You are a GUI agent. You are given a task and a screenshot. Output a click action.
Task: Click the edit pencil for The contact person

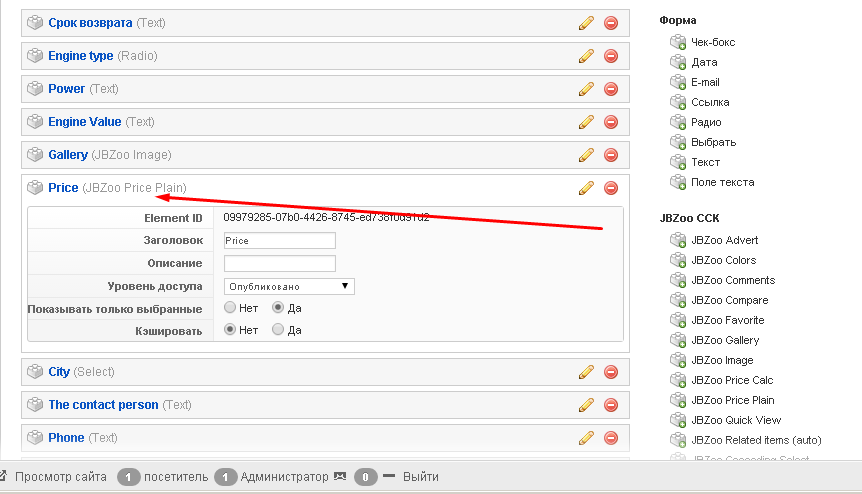pyautogui.click(x=586, y=405)
